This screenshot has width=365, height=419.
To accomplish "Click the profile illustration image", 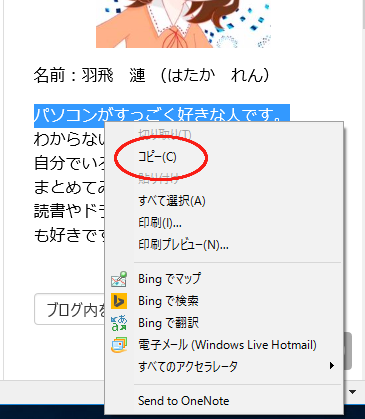I will [x=183, y=24].
